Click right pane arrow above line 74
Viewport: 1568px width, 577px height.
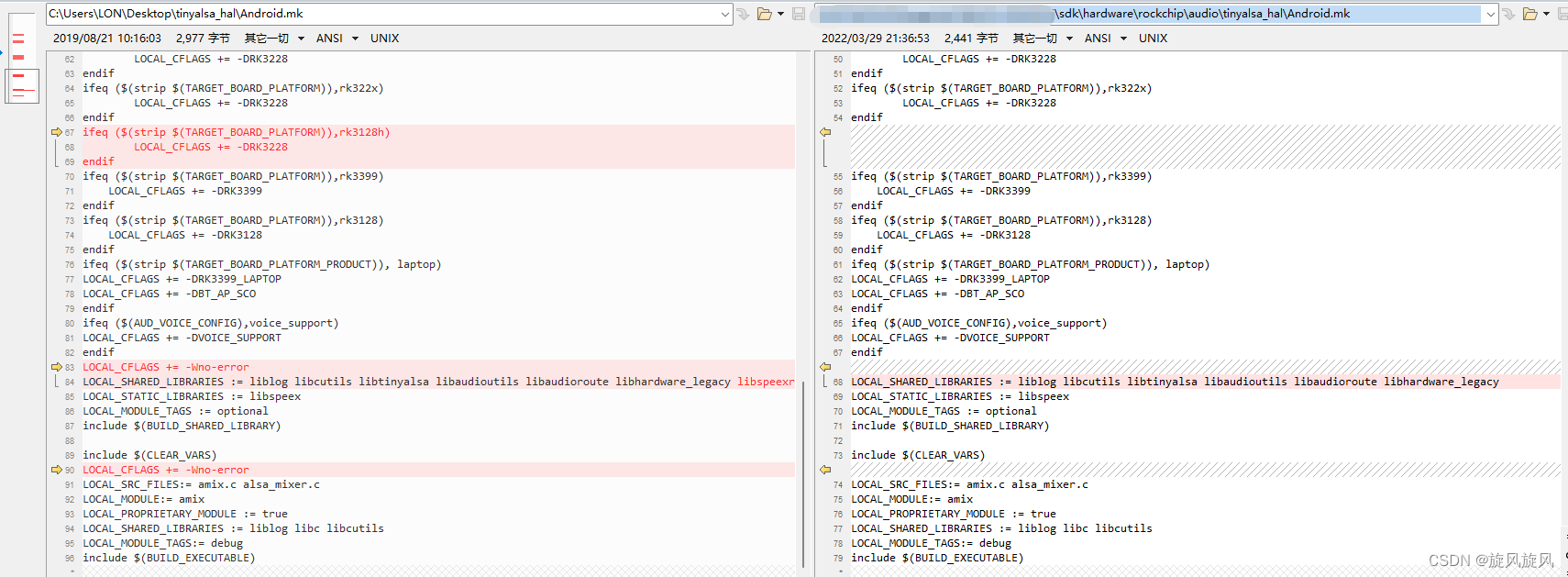click(825, 470)
